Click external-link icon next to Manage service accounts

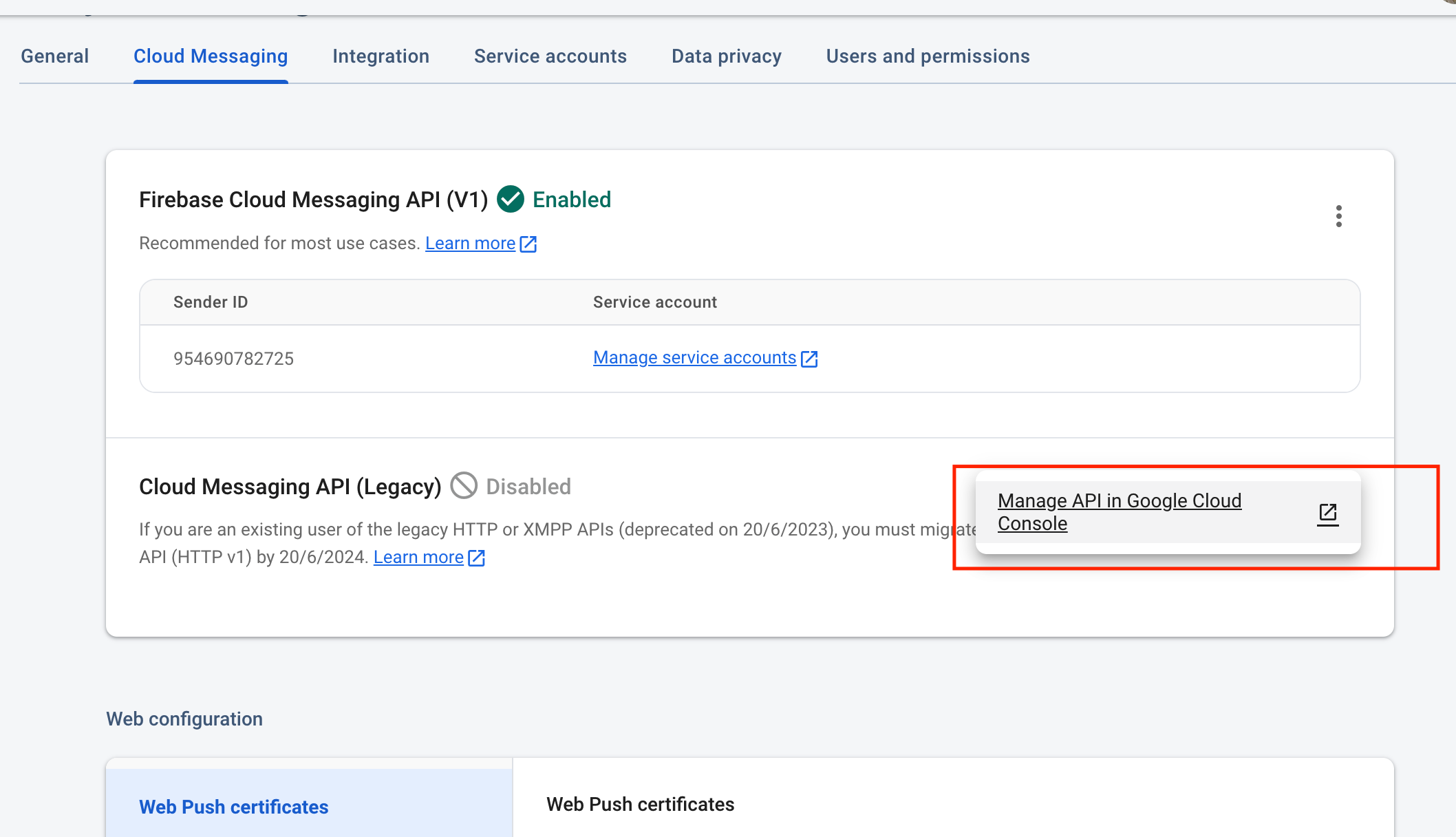pos(810,359)
